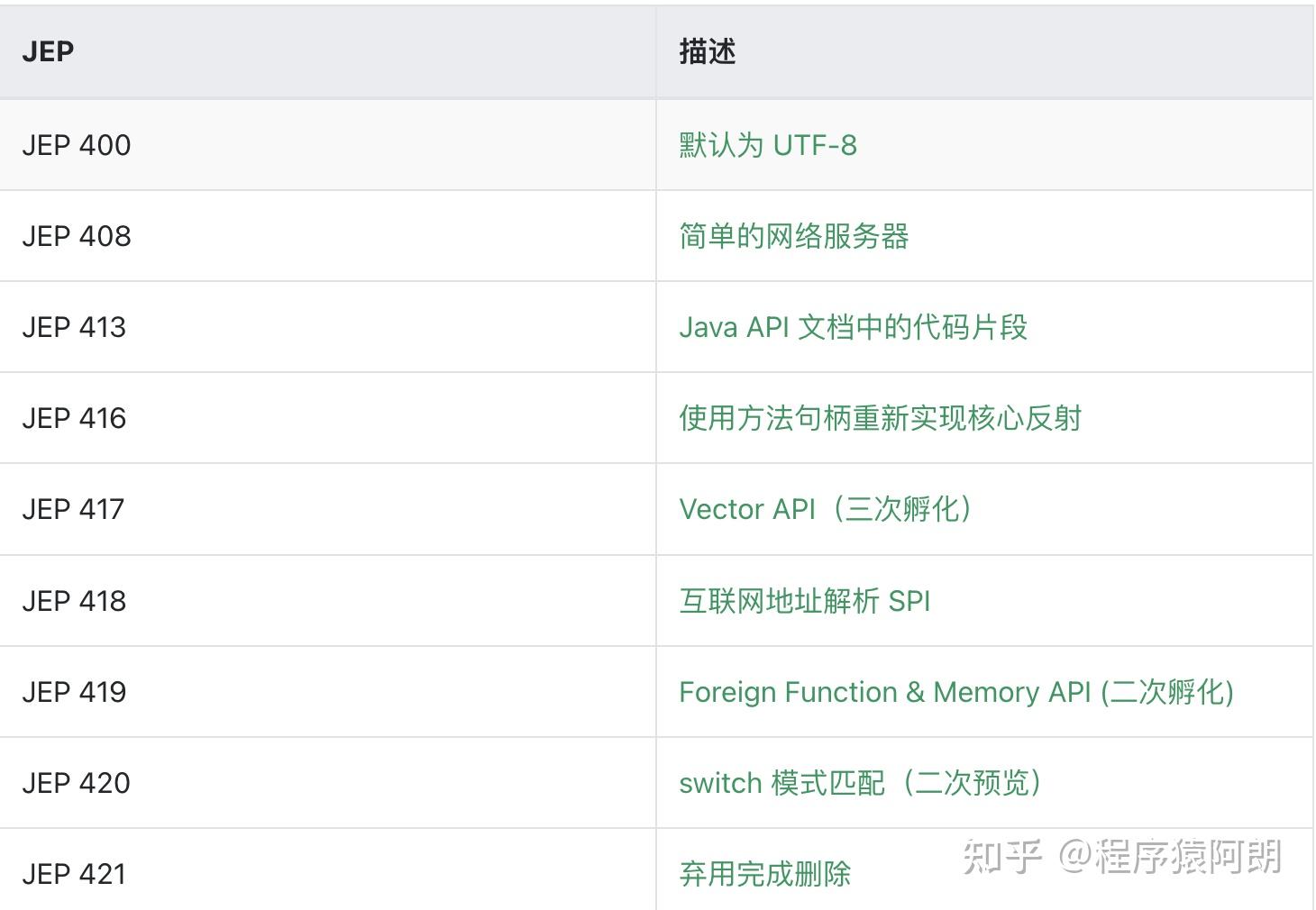Open the "简单的网络服务器" link
Image resolution: width=1316 pixels, height=910 pixels.
coord(793,236)
